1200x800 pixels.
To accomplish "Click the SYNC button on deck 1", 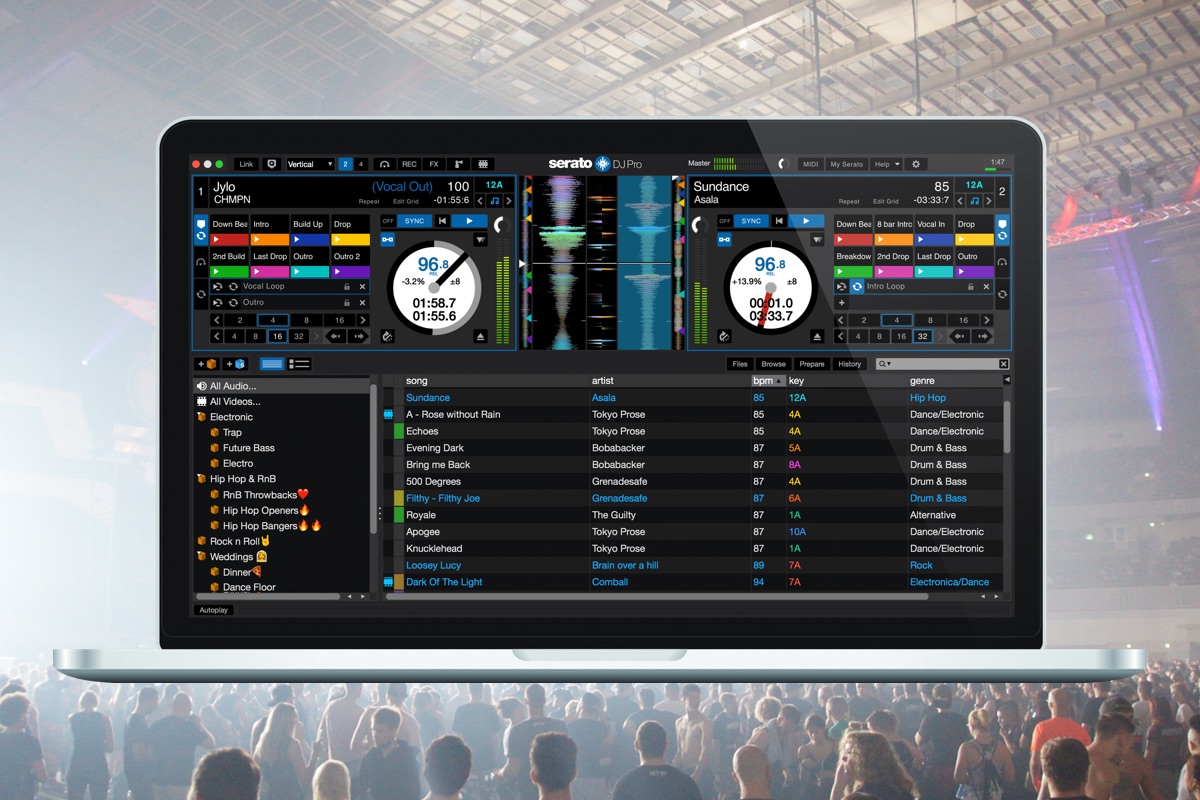I will [x=414, y=221].
